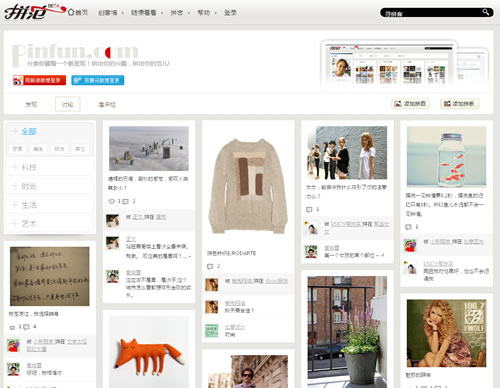Click the blue Tencent Weibo login button
500x388 pixels.
pyautogui.click(x=98, y=80)
